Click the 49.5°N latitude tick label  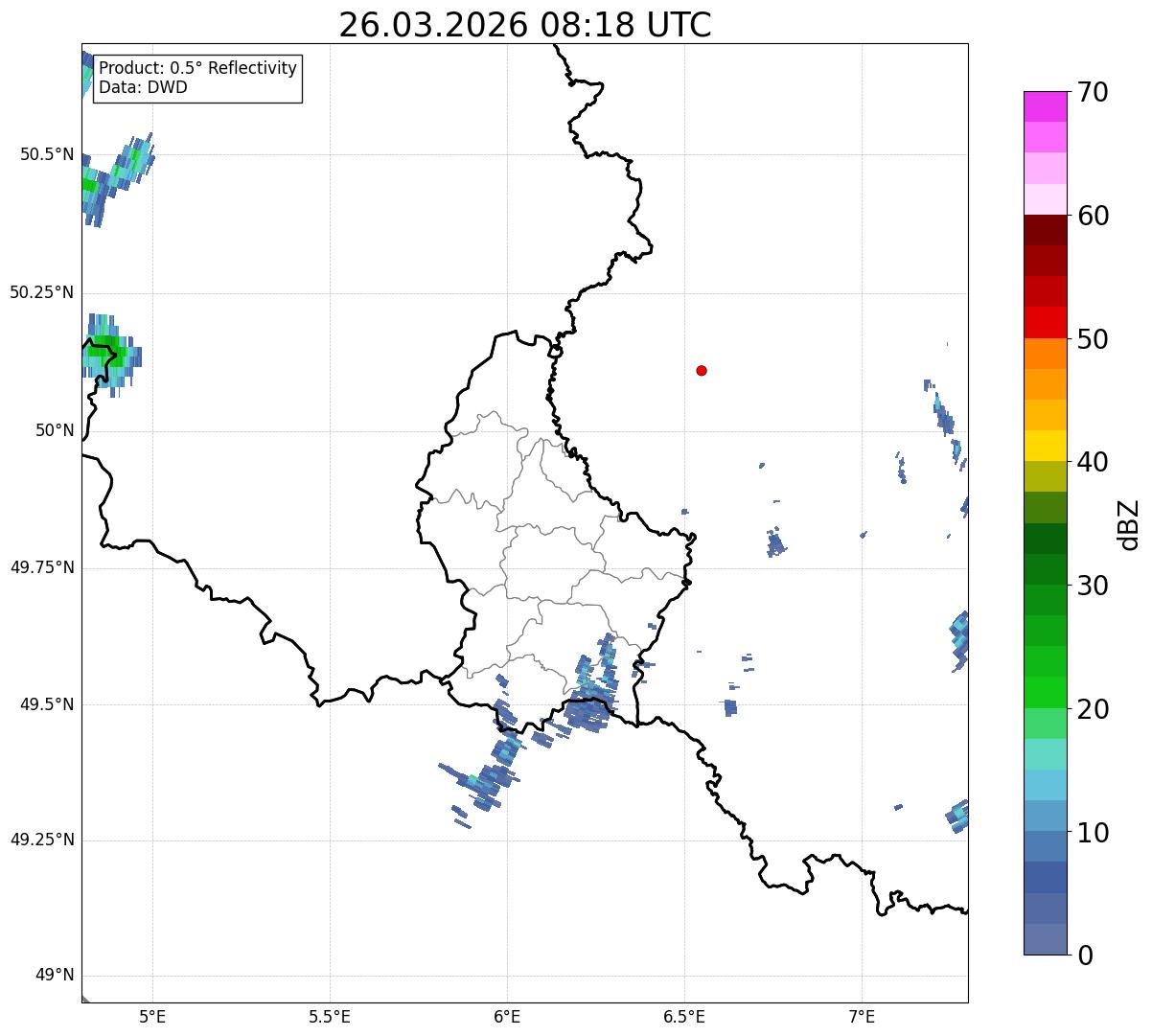click(x=46, y=704)
